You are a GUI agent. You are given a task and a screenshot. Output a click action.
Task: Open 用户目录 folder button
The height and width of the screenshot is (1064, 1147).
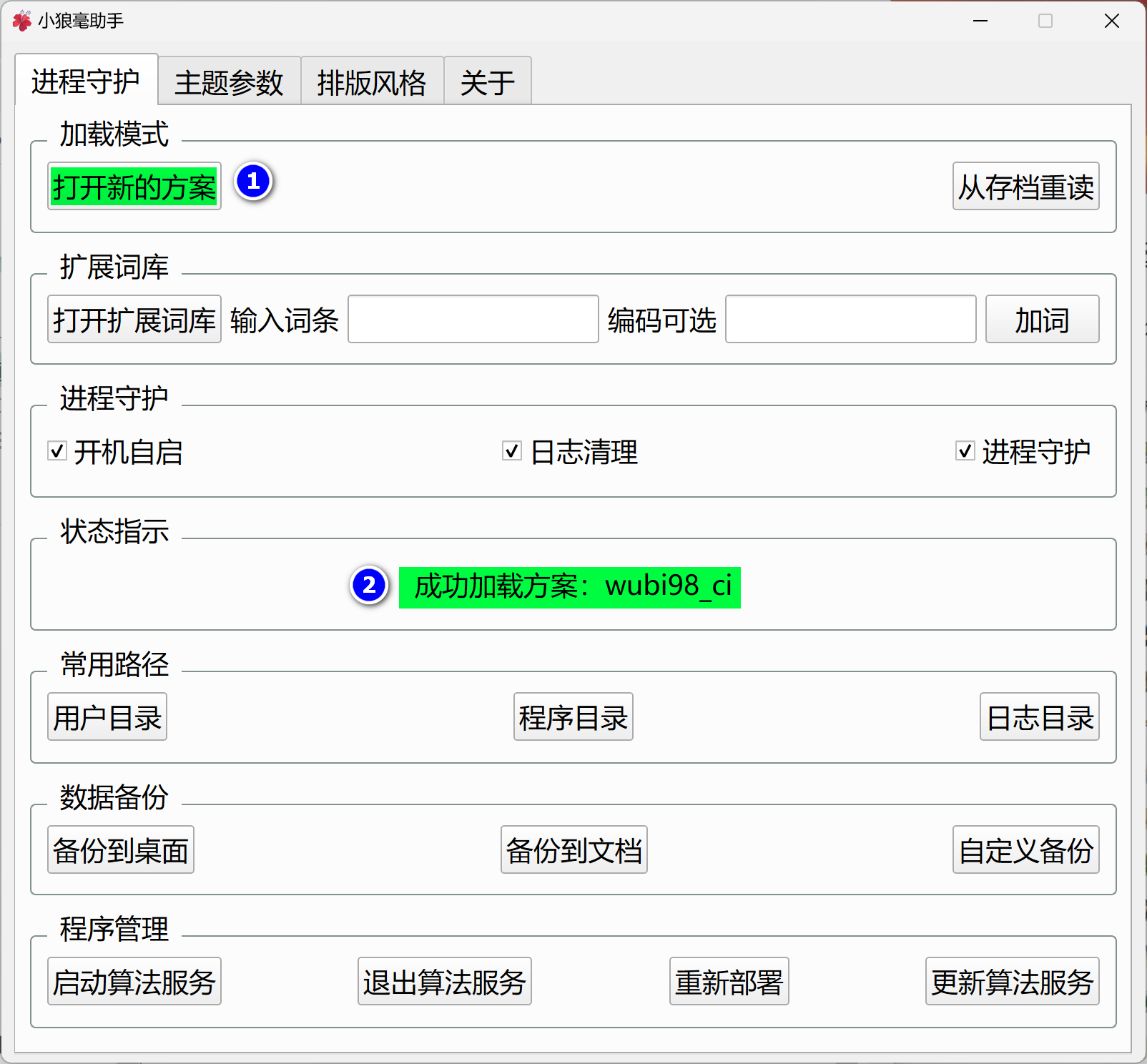click(x=107, y=717)
